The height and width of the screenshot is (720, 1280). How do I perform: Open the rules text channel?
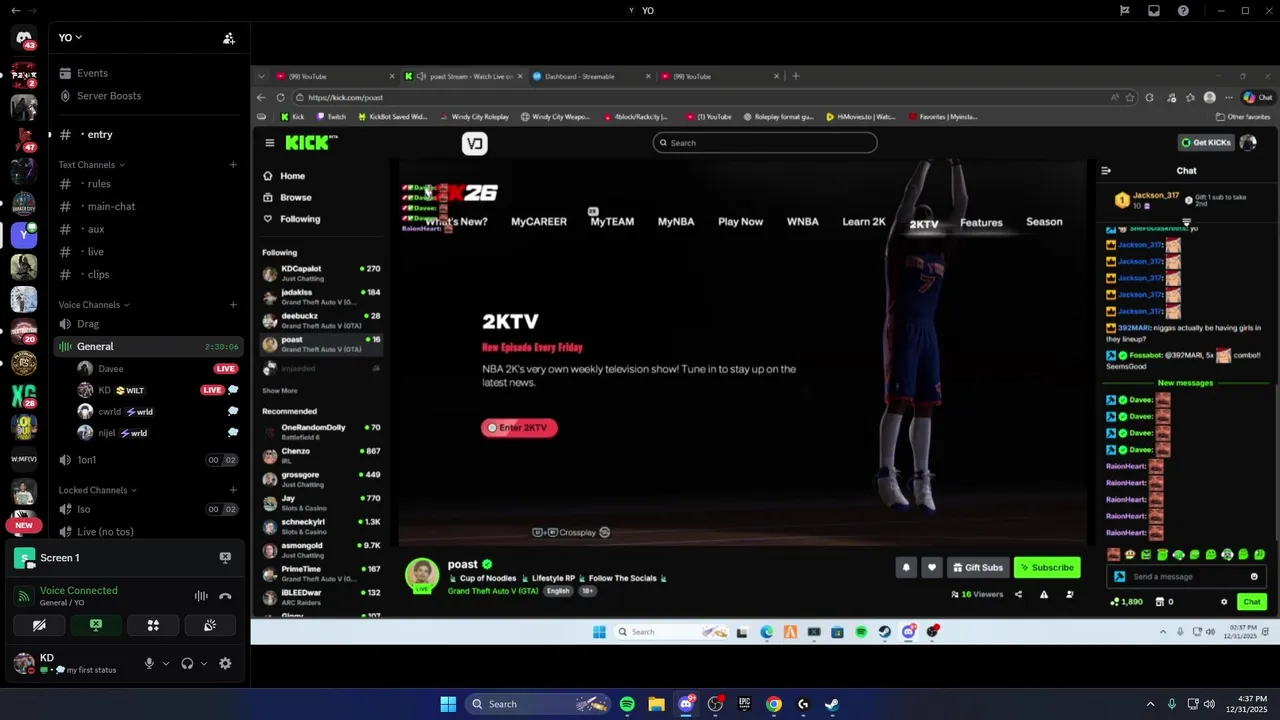click(98, 184)
